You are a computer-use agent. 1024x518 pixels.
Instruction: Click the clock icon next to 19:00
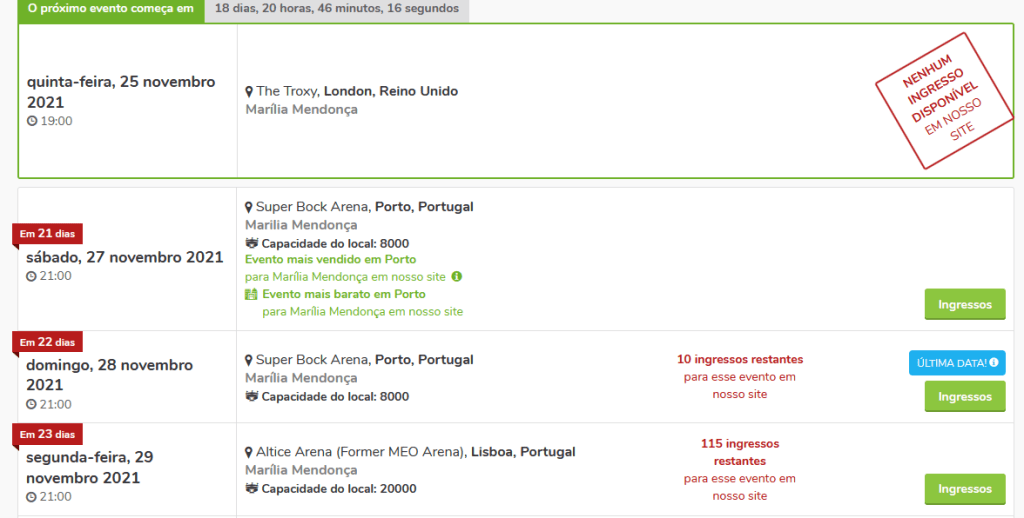point(32,121)
